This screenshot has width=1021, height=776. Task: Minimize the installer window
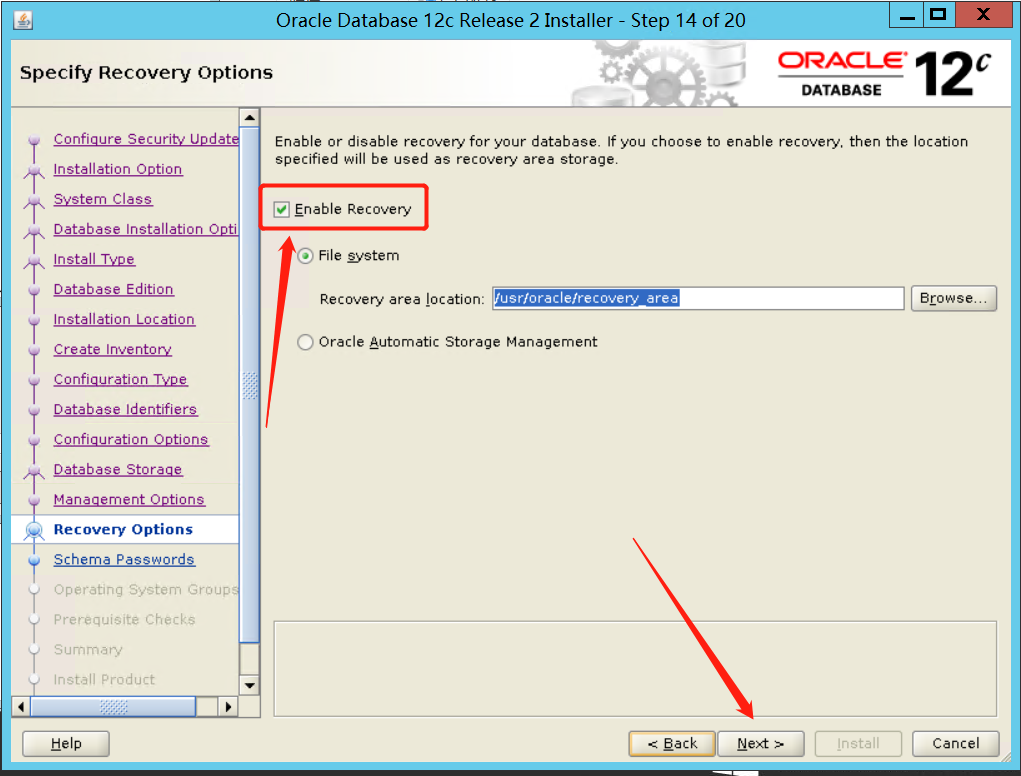pos(907,15)
